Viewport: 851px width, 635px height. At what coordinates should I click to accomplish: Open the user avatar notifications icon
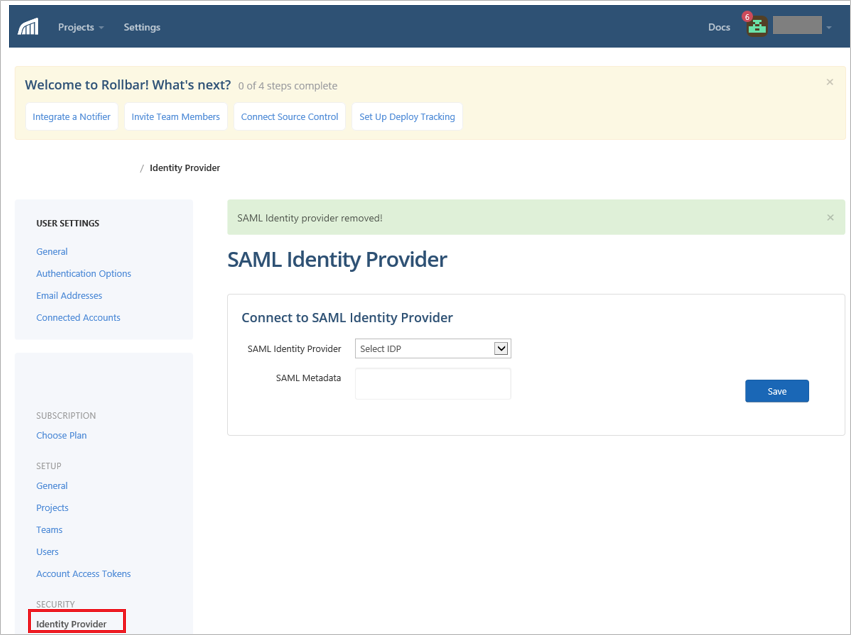coord(757,25)
